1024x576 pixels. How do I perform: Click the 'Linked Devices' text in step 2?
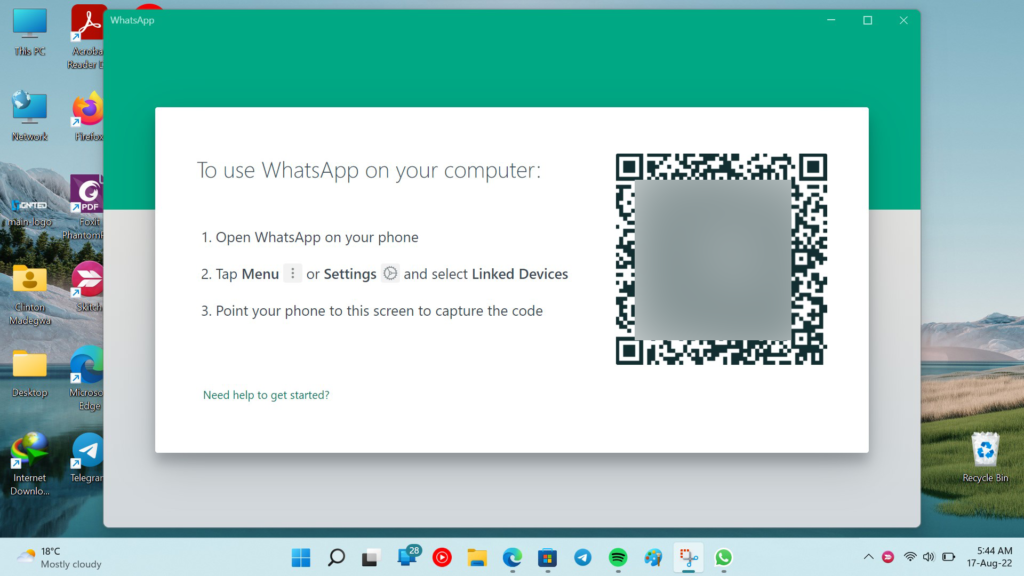tap(520, 274)
